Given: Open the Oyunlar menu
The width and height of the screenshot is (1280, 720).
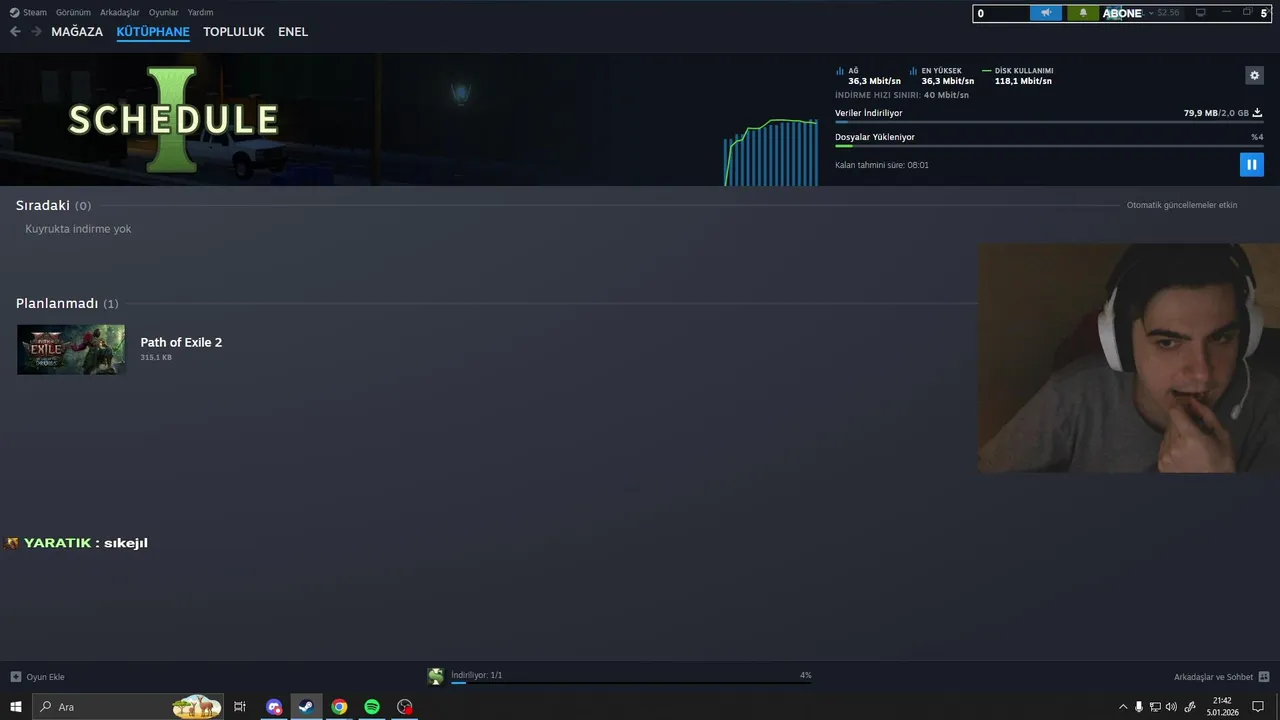Looking at the screenshot, I should (164, 12).
